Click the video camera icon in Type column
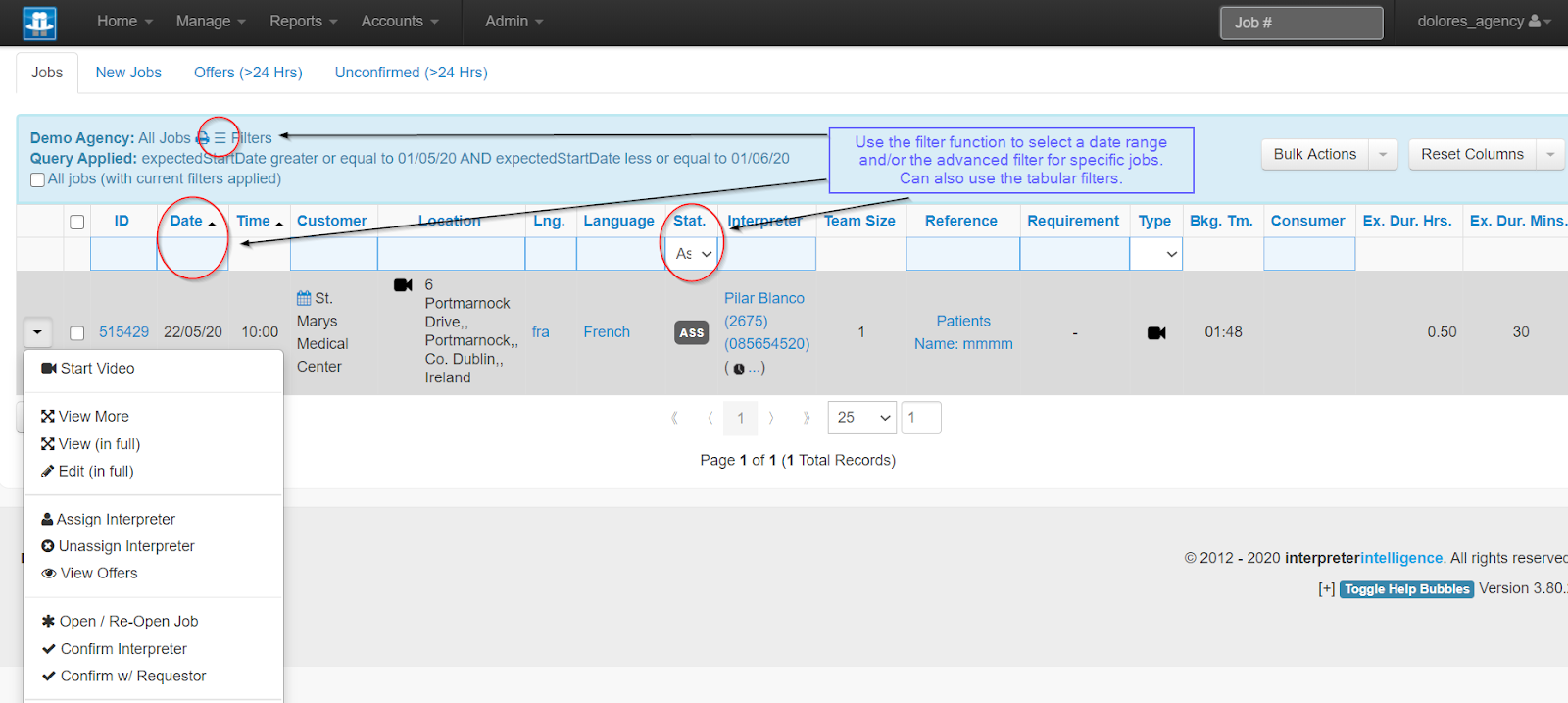The height and width of the screenshot is (703, 1568). pos(1156,333)
